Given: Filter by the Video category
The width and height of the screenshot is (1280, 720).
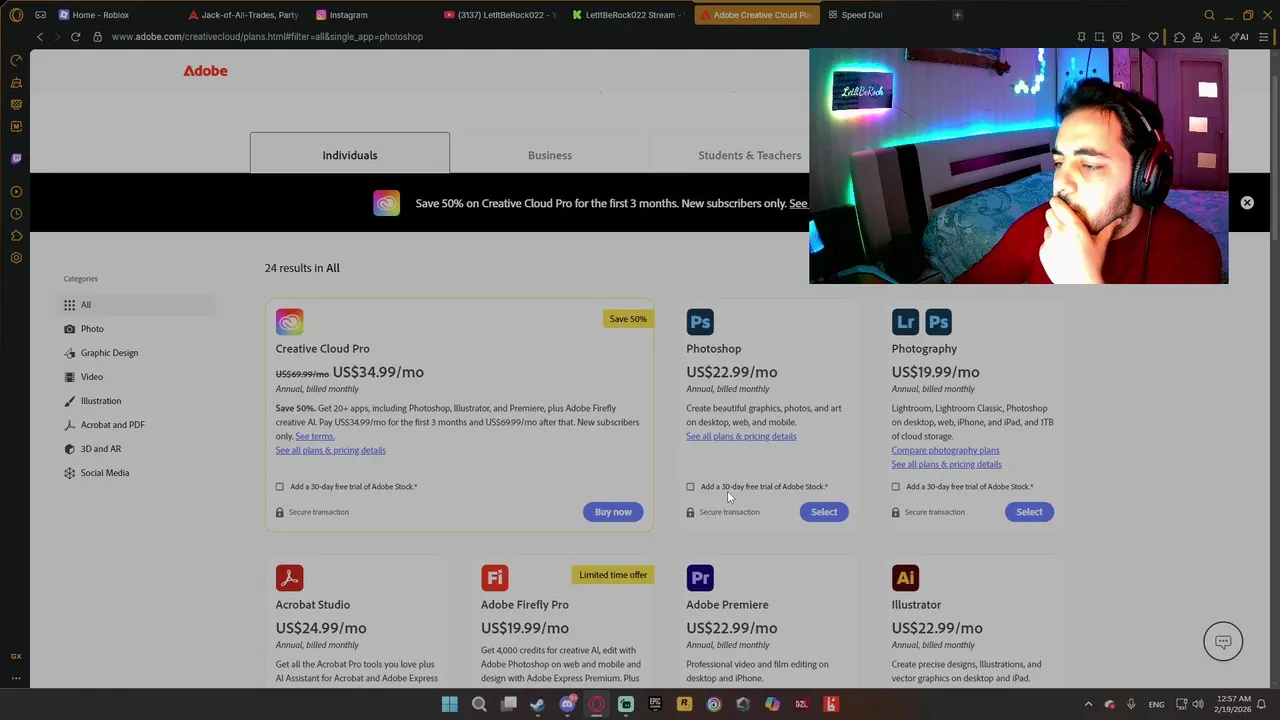Looking at the screenshot, I should click(x=136, y=377).
